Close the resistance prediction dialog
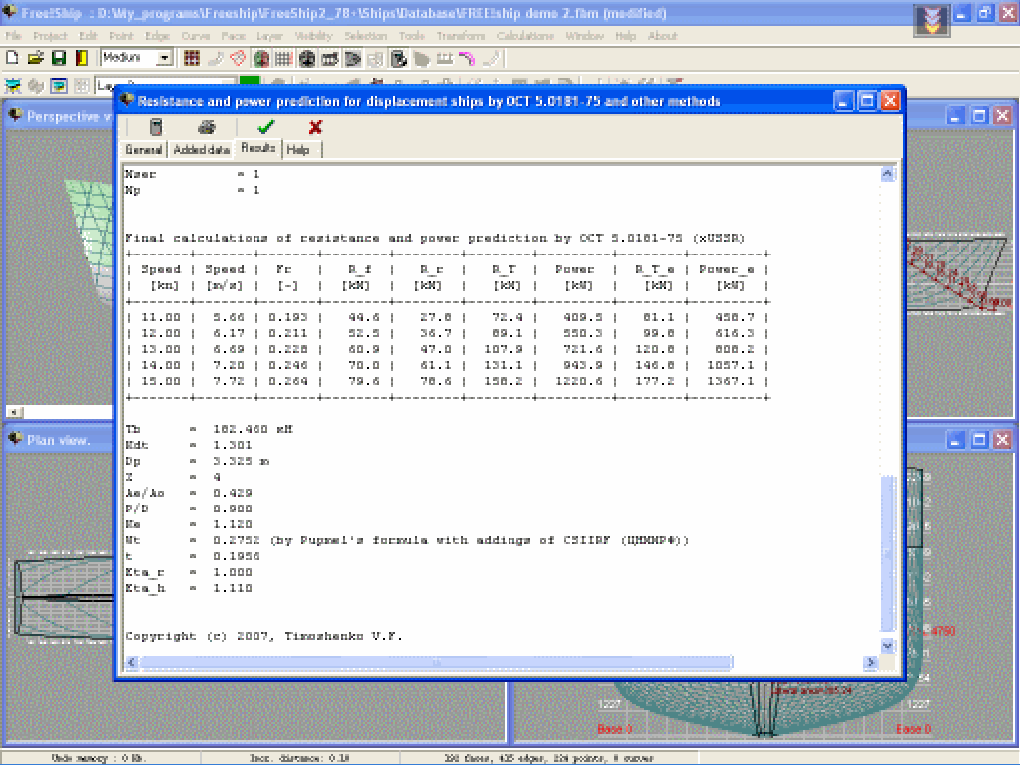1020x765 pixels. coord(890,101)
